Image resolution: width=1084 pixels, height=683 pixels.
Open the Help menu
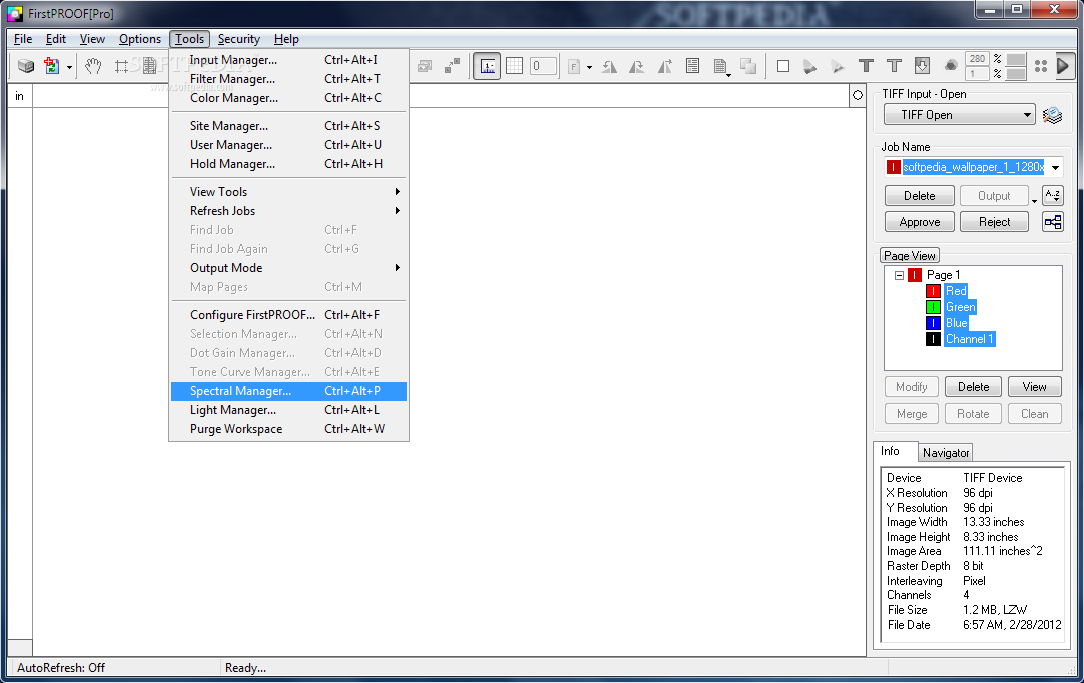tap(286, 39)
